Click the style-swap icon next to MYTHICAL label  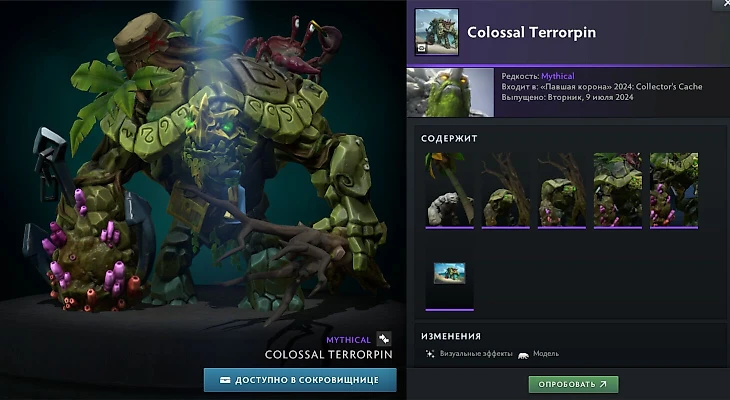pos(384,339)
